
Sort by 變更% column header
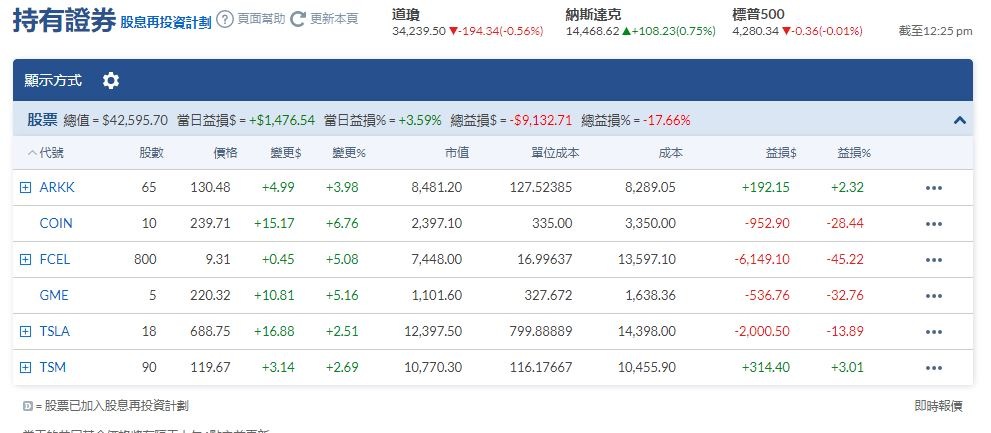click(350, 152)
